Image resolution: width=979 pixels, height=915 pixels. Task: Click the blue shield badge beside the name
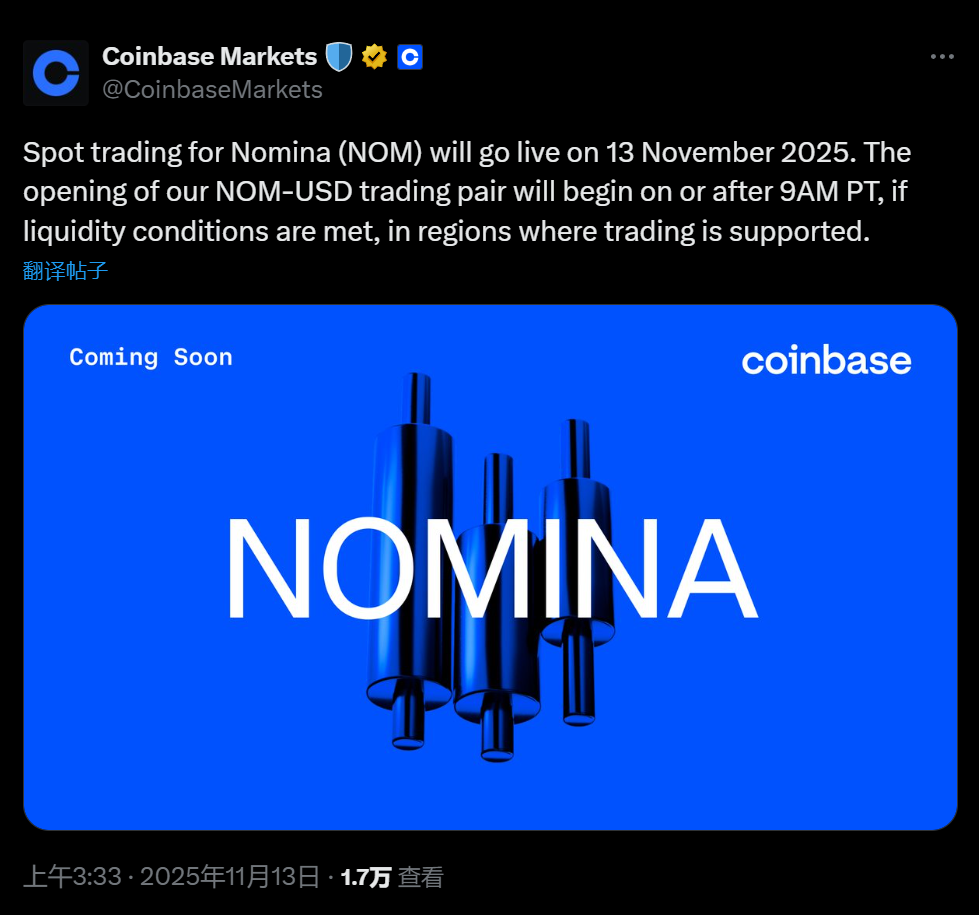click(339, 57)
